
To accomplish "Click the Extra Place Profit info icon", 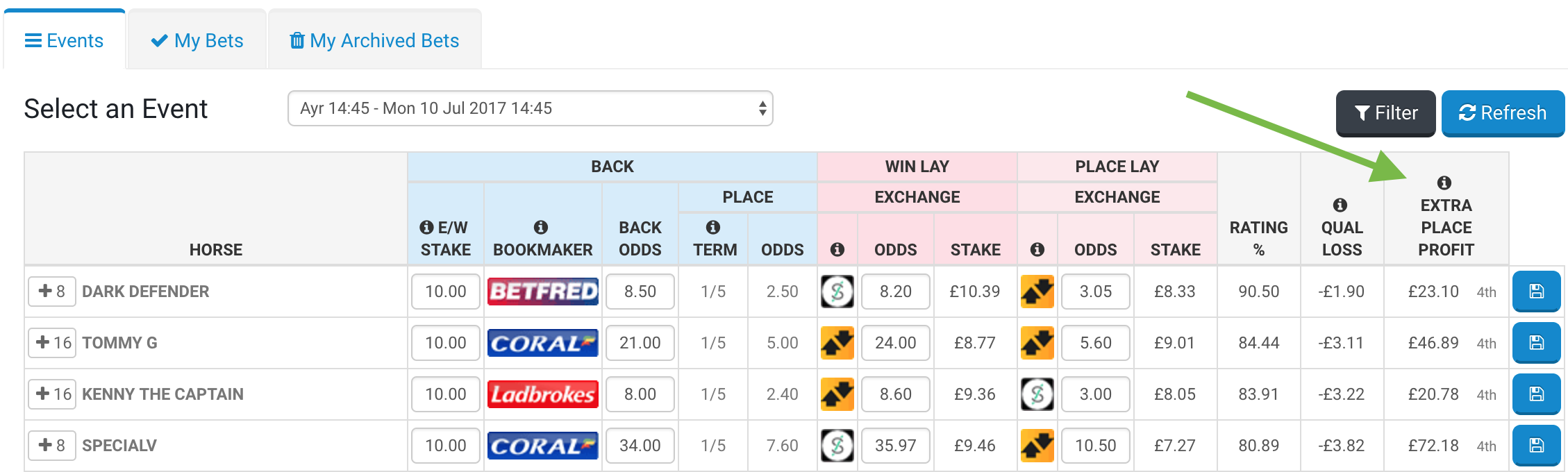I will point(1444,183).
